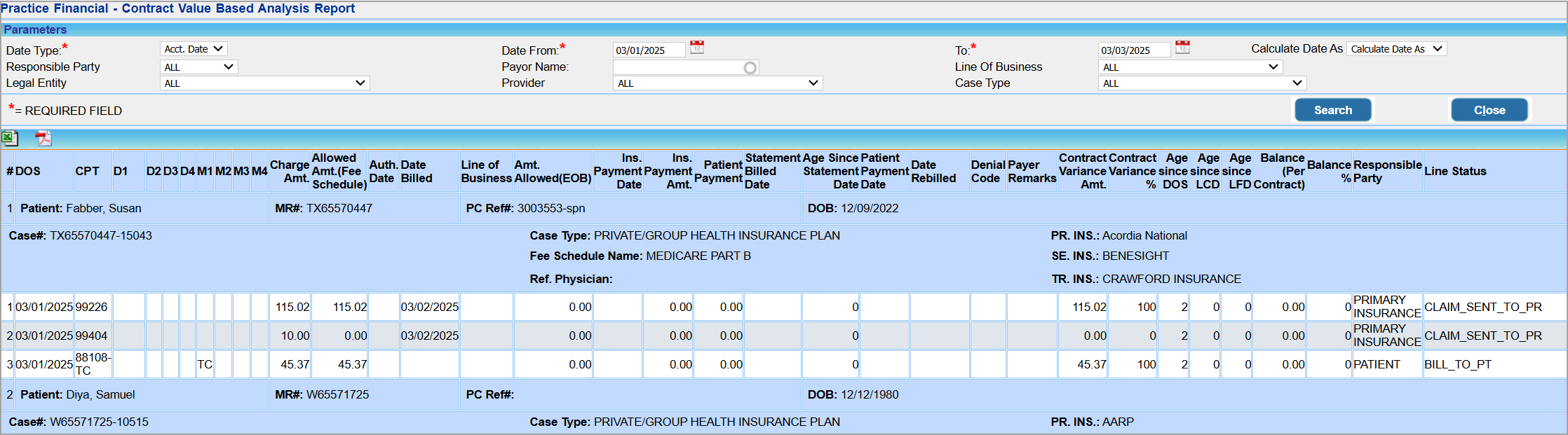Click the Search button
Screen dimensions: 1568x435
(1332, 110)
